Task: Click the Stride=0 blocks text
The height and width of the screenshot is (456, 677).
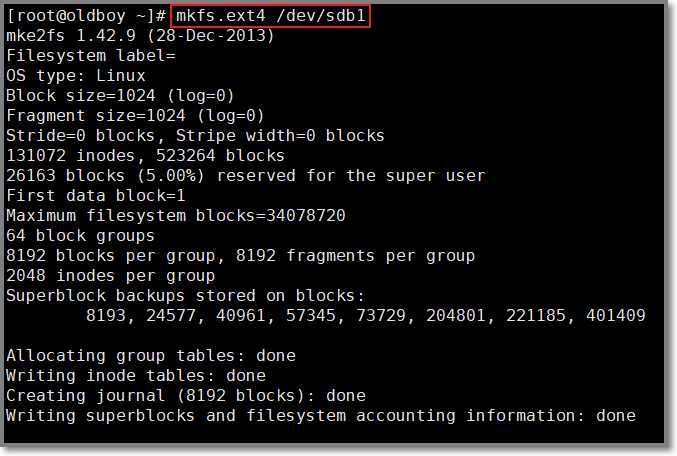Action: click(80, 136)
